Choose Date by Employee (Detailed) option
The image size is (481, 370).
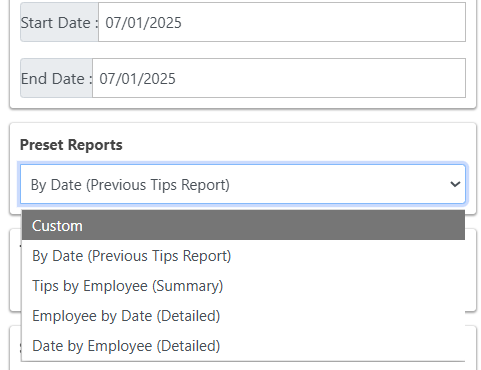(243, 346)
